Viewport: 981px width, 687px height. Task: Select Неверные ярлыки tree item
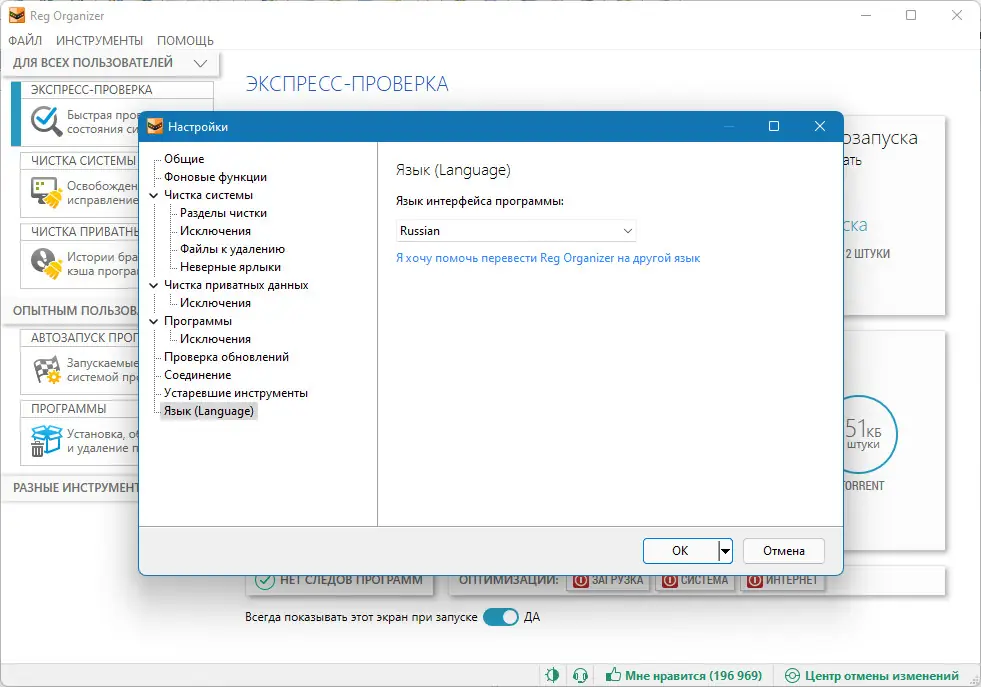pyautogui.click(x=230, y=267)
